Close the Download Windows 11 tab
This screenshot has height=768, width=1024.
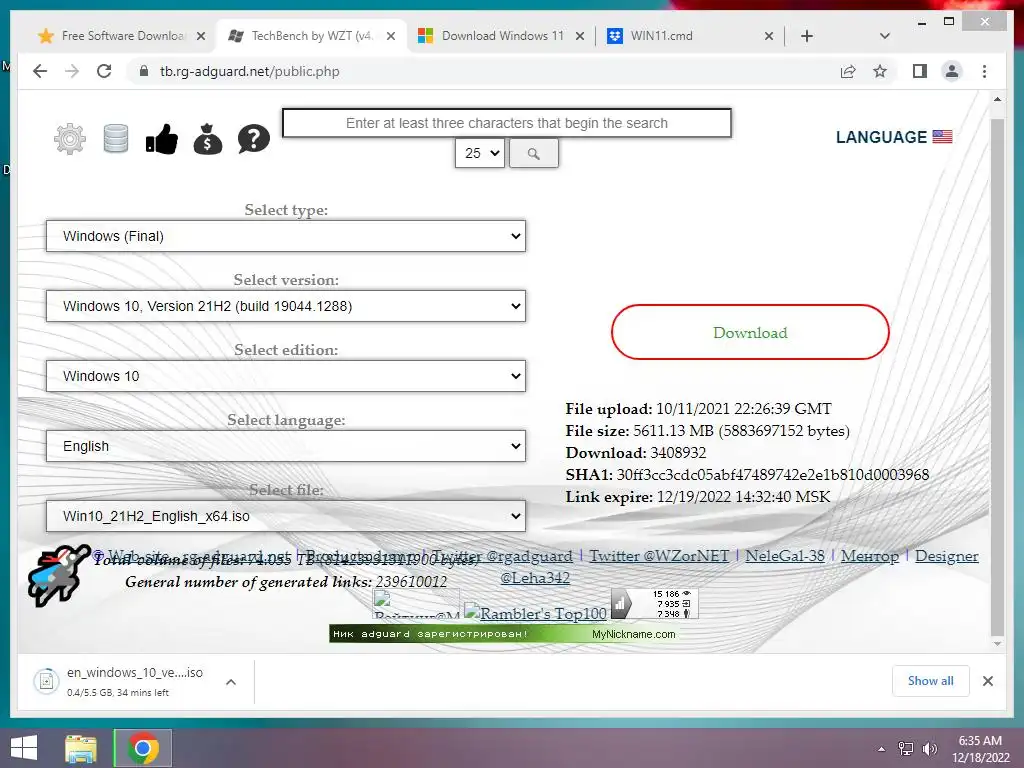click(579, 36)
